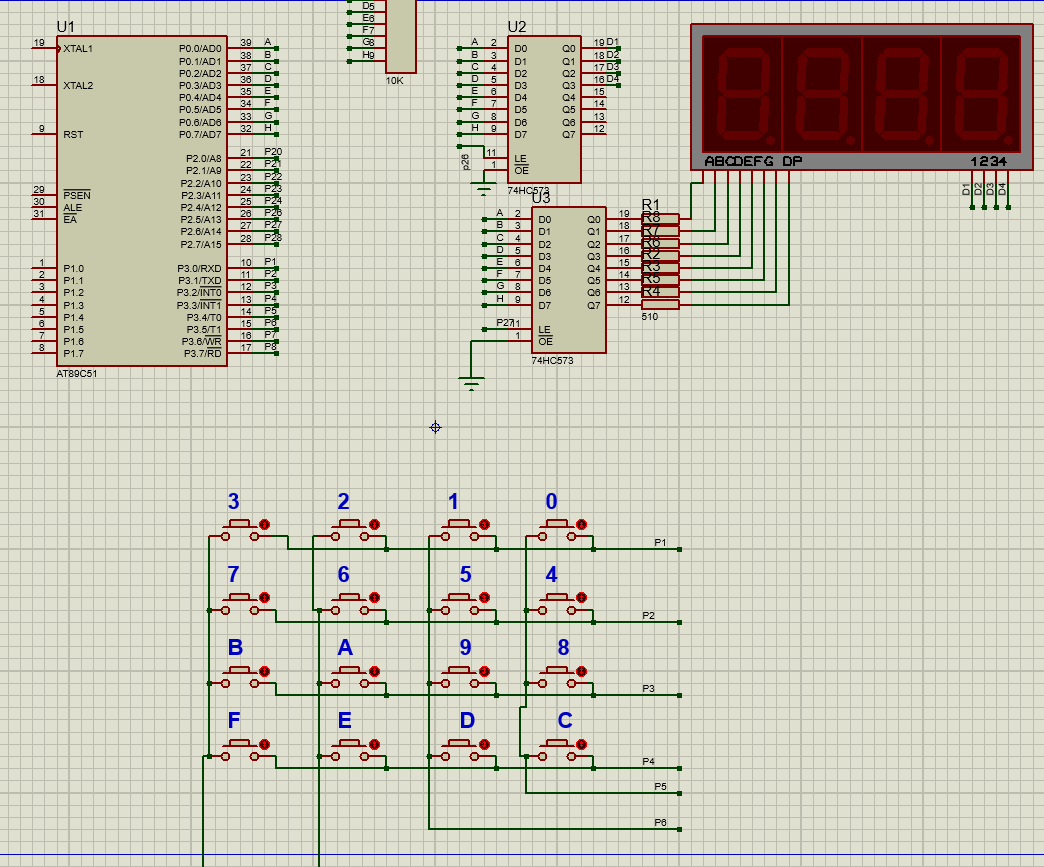
Task: Click the XTAL1 pin name on U1
Action: pyautogui.click(x=78, y=49)
